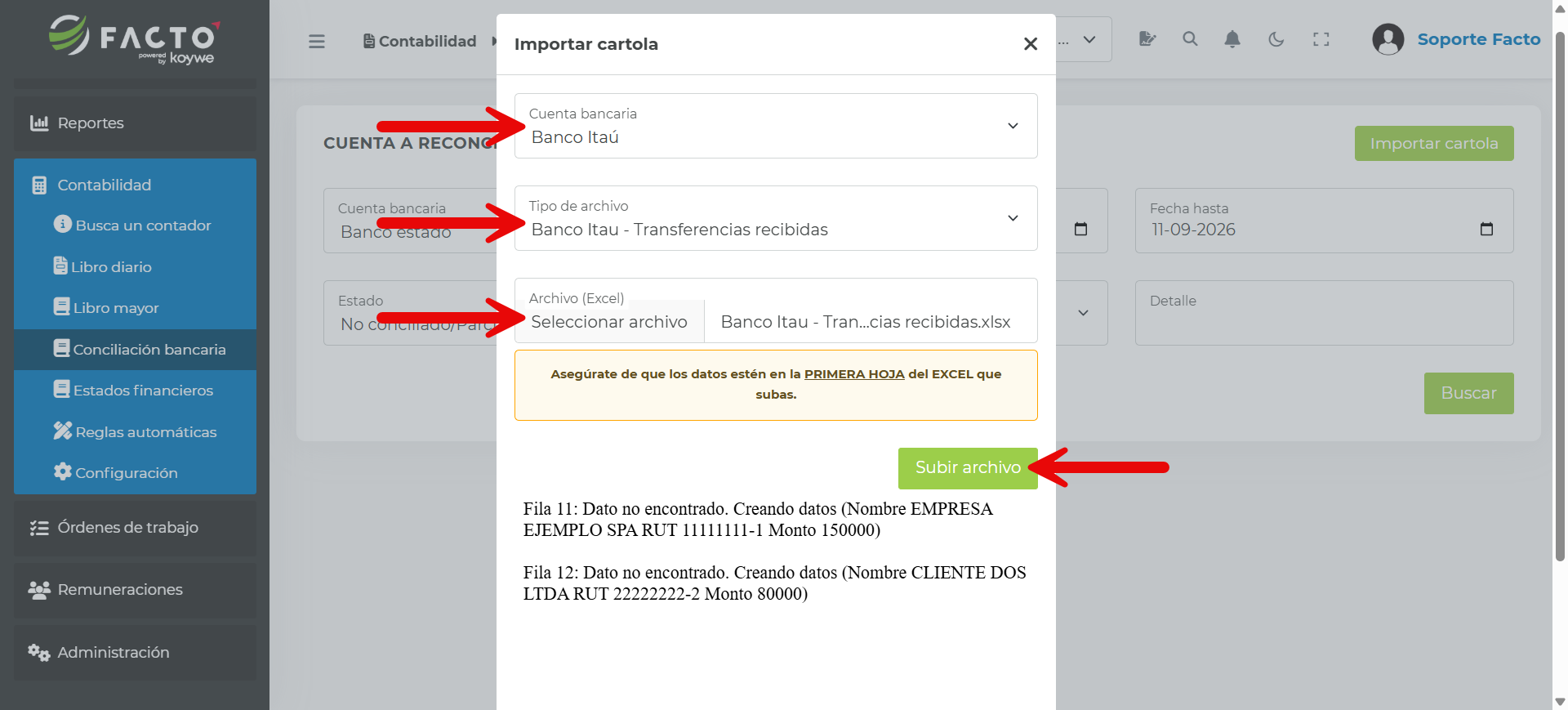1568x710 pixels.
Task: Click the Subir archivo button
Action: coord(968,468)
